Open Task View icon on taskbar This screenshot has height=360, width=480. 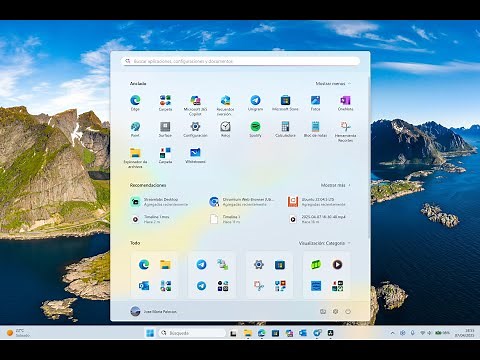233,333
